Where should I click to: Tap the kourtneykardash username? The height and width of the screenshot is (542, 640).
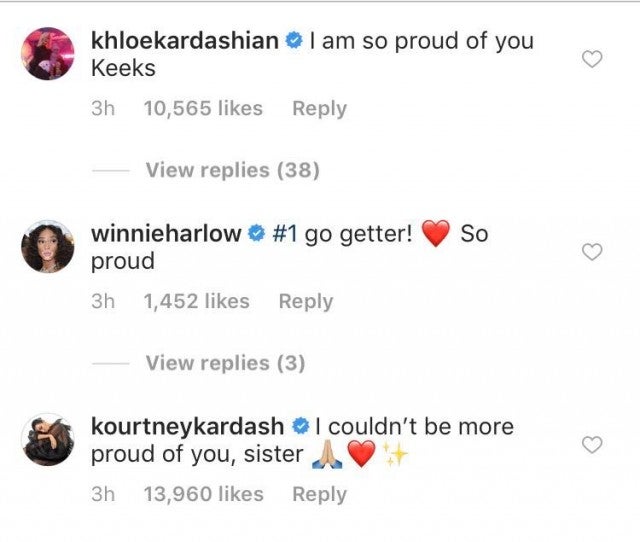[x=188, y=427]
